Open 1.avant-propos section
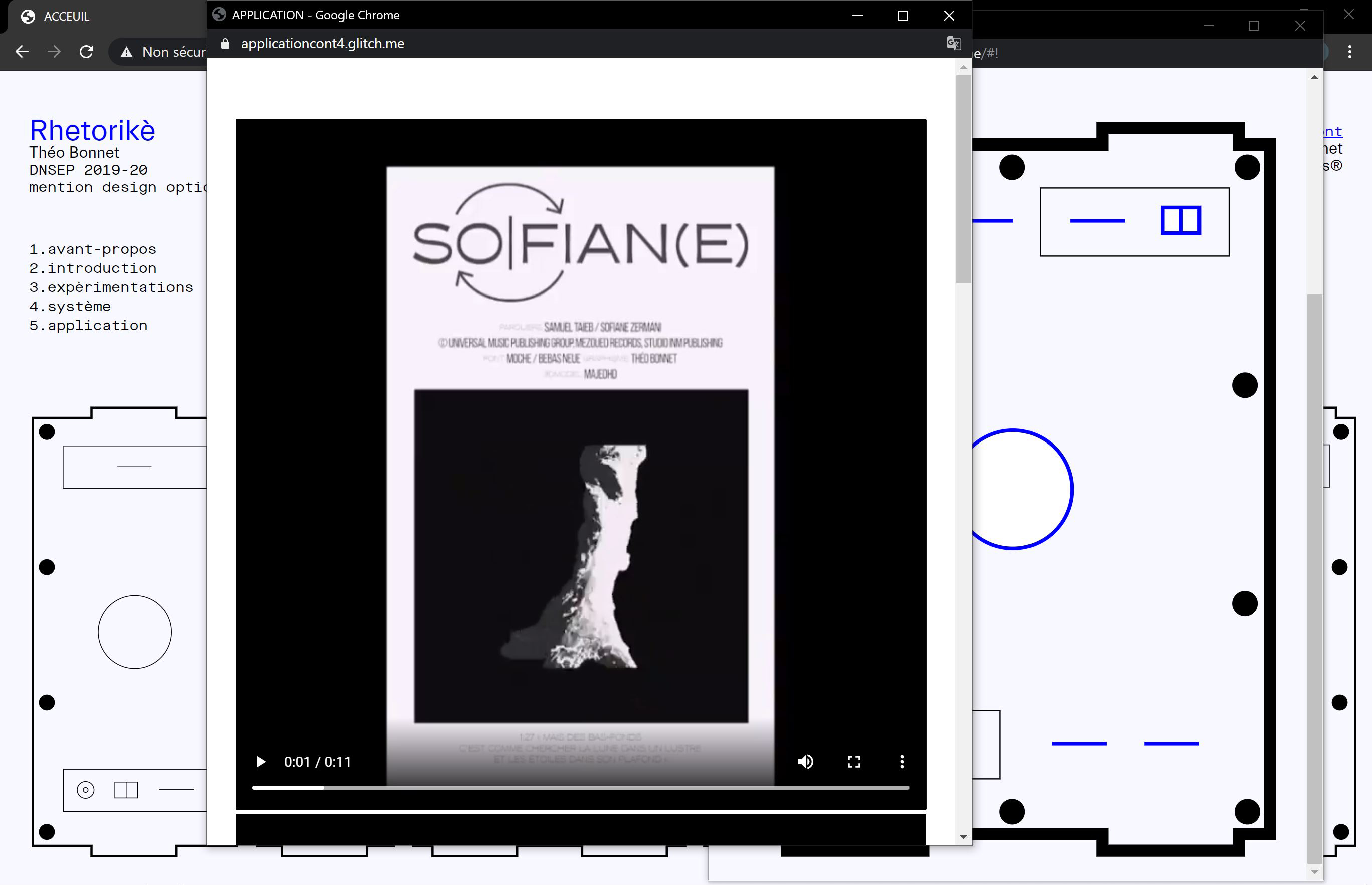This screenshot has width=1372, height=885. [92, 249]
